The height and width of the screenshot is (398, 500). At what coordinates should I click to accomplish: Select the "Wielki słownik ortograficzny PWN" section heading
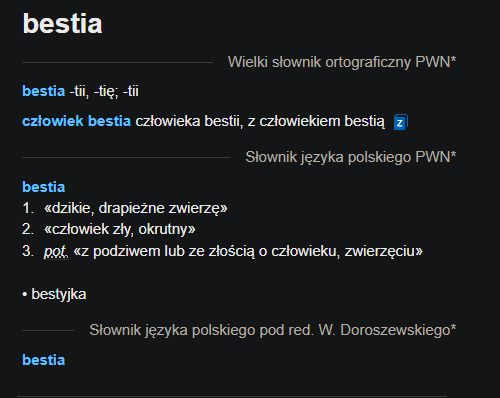point(342,62)
